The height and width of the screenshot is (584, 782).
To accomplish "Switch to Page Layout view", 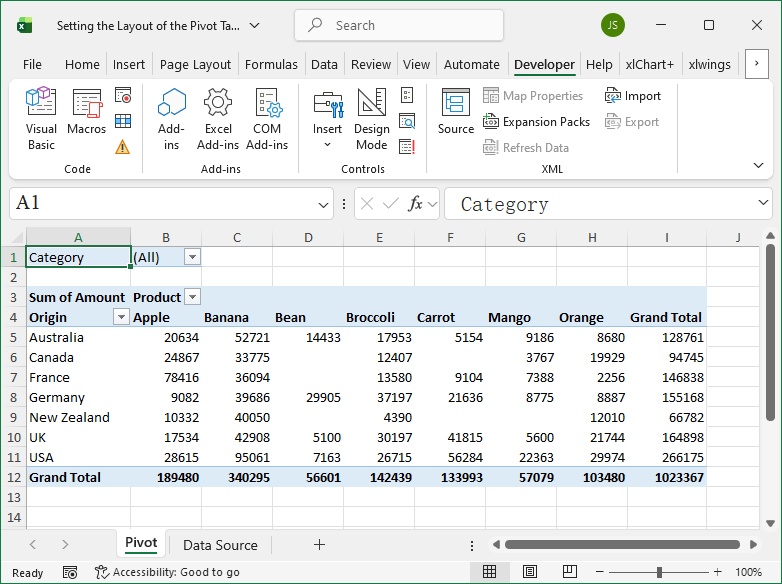I will coord(530,572).
